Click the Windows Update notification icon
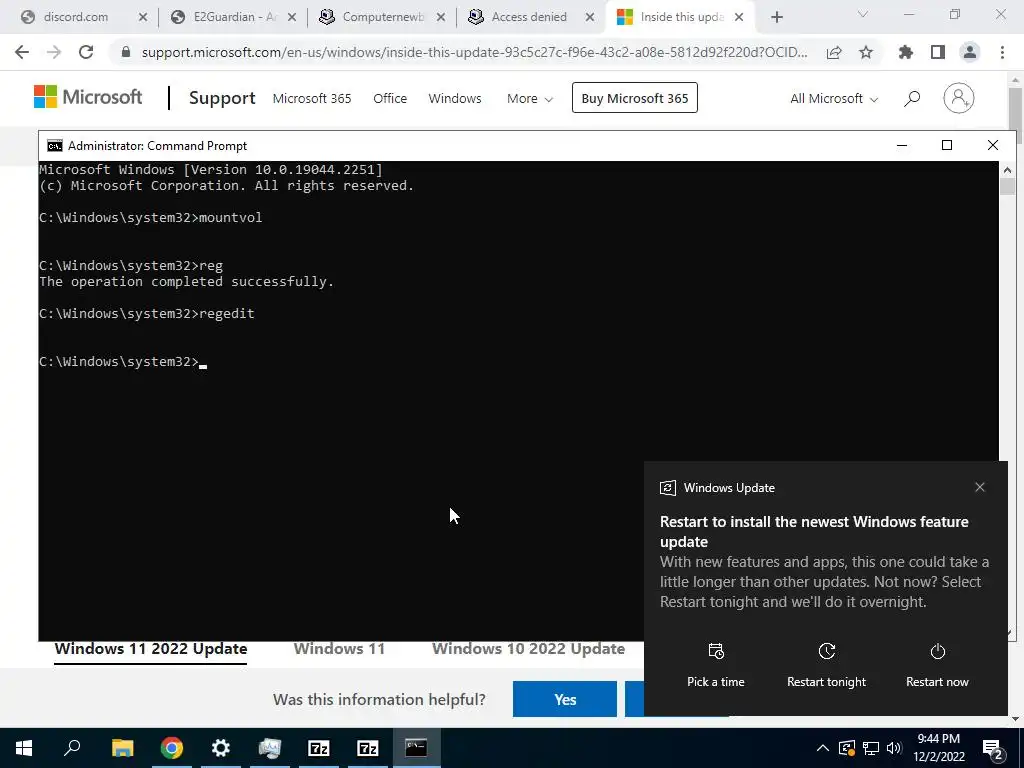1024x768 pixels. (667, 488)
